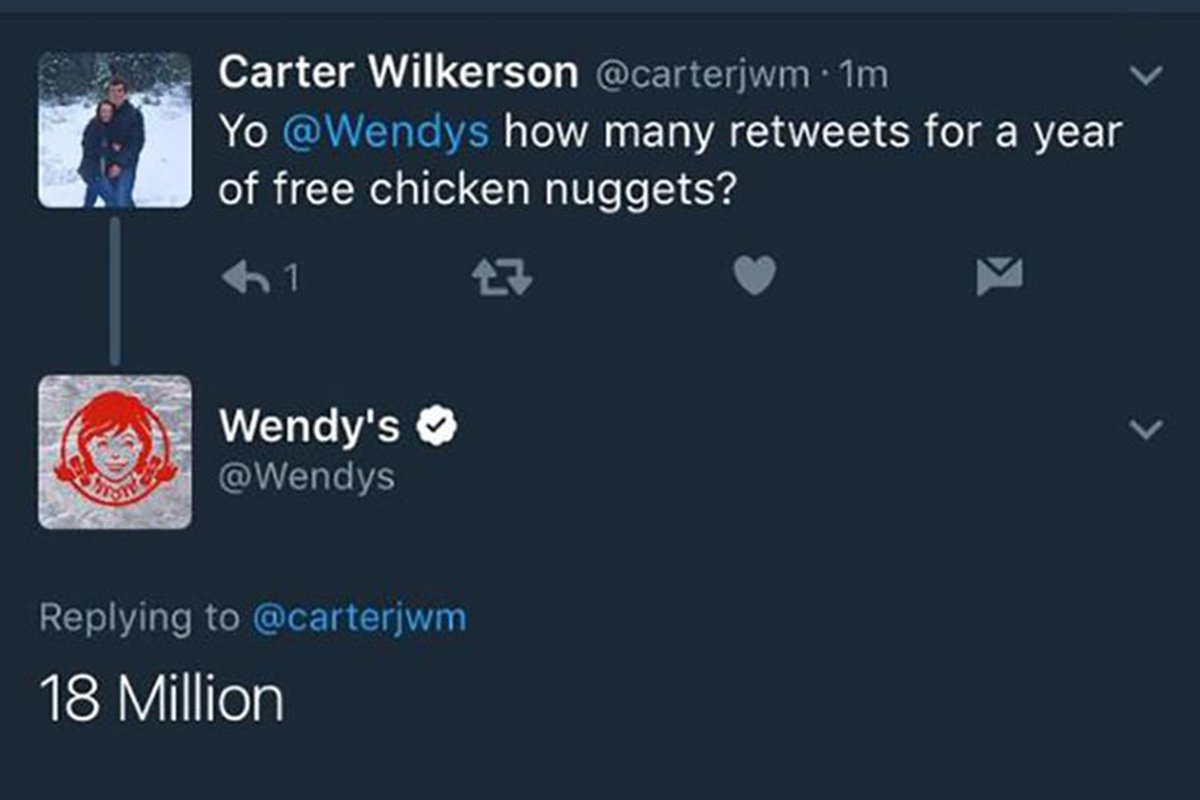This screenshot has width=1200, height=800.
Task: Click the free chicken nuggets tweet text
Action: [670, 161]
